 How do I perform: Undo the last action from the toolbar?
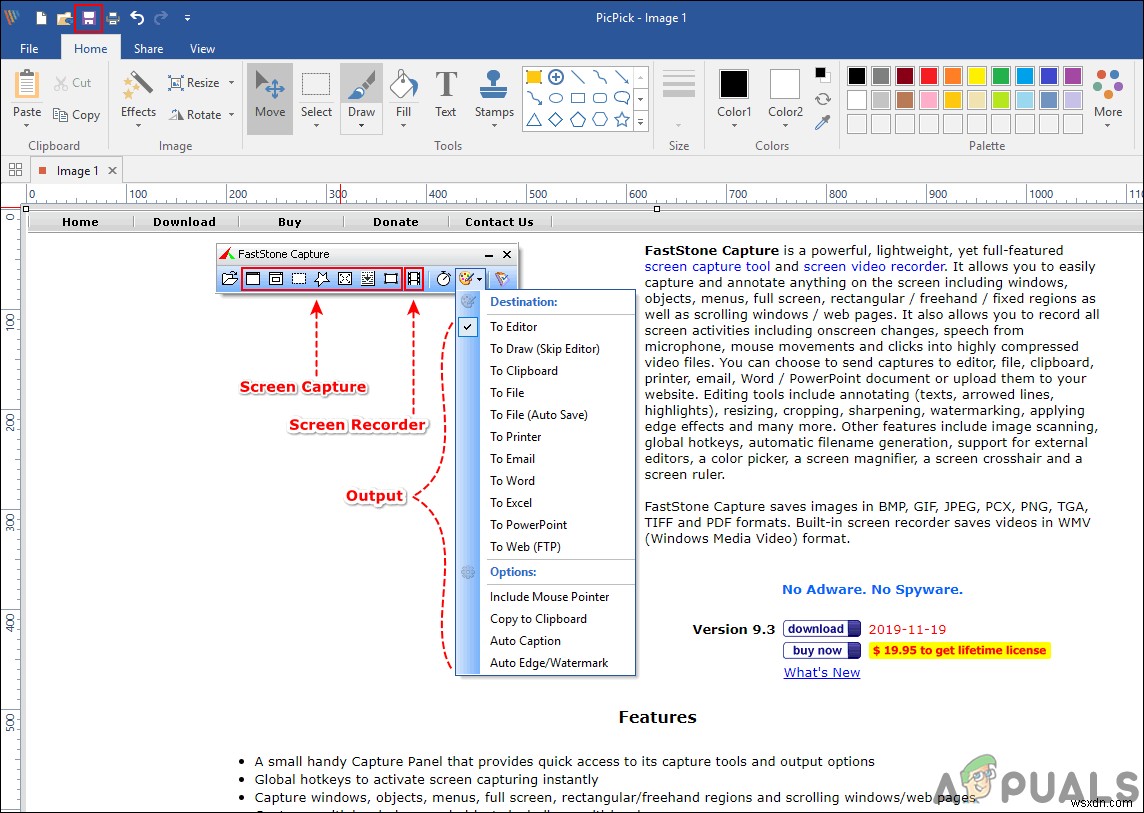pyautogui.click(x=136, y=17)
